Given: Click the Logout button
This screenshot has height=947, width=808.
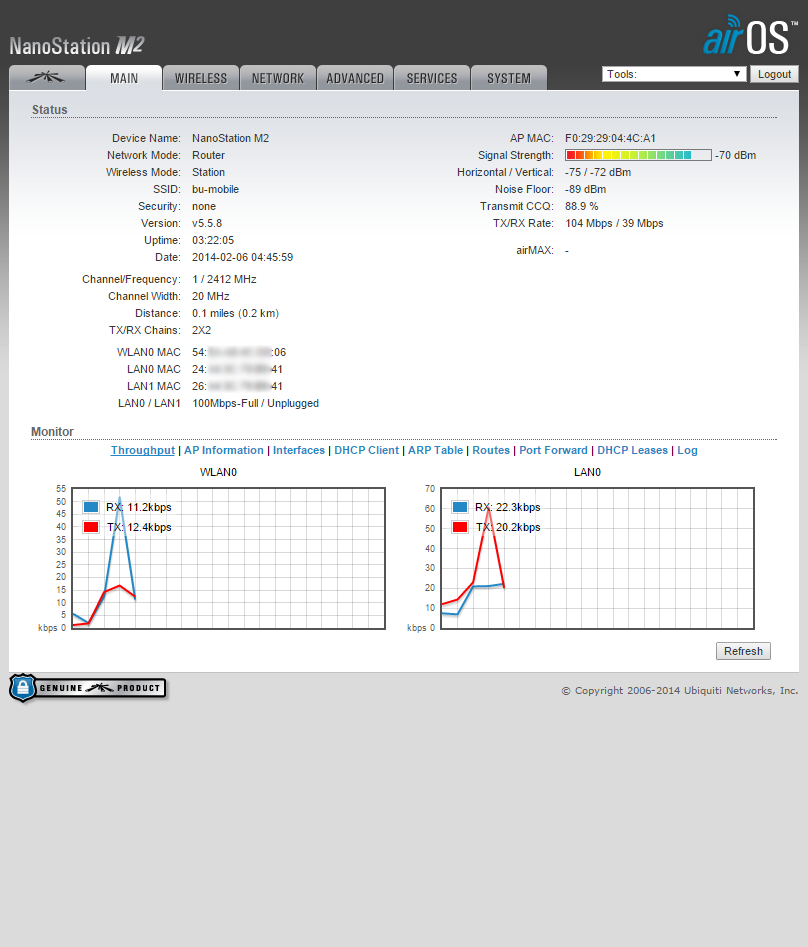Looking at the screenshot, I should (774, 74).
